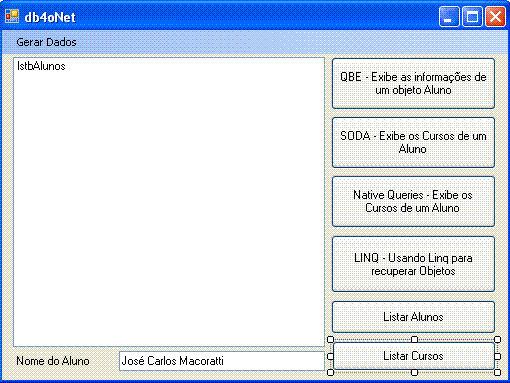Click the Listar Cursos button
510x383 pixels.
pyautogui.click(x=413, y=356)
